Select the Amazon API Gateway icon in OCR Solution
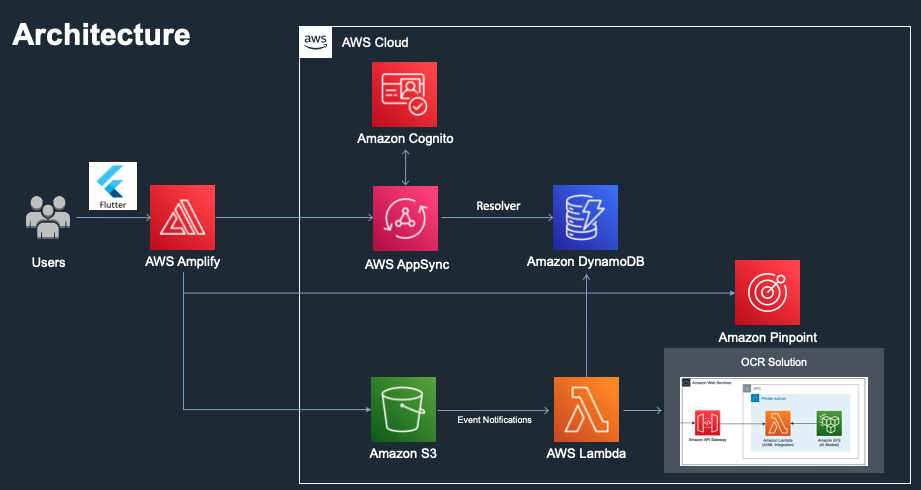 tap(707, 422)
